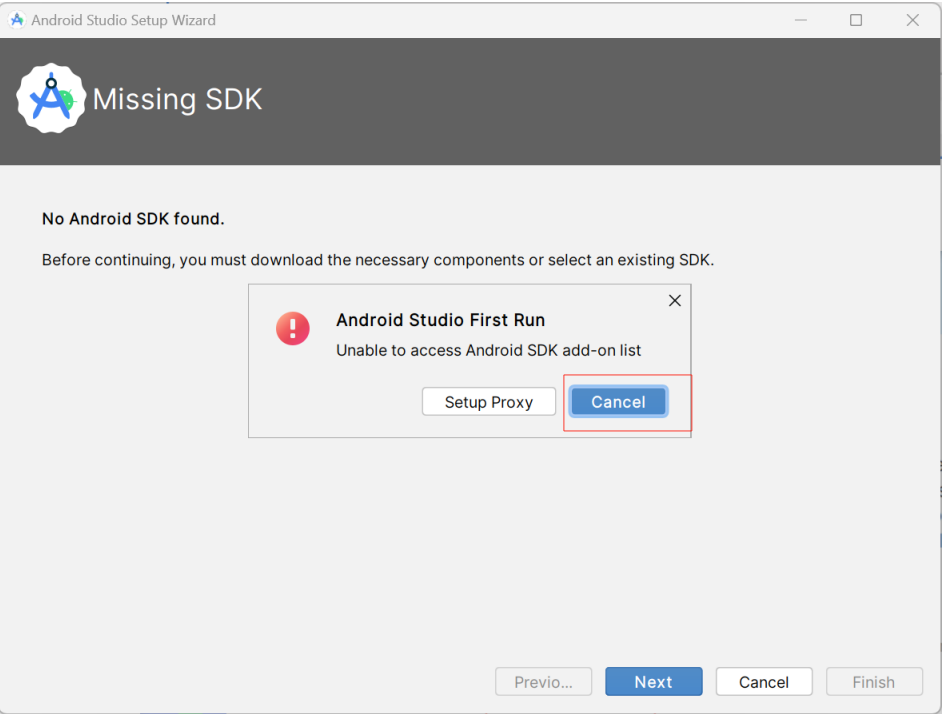Click the 'Missing SDK' heading
The image size is (942, 714).
[177, 99]
